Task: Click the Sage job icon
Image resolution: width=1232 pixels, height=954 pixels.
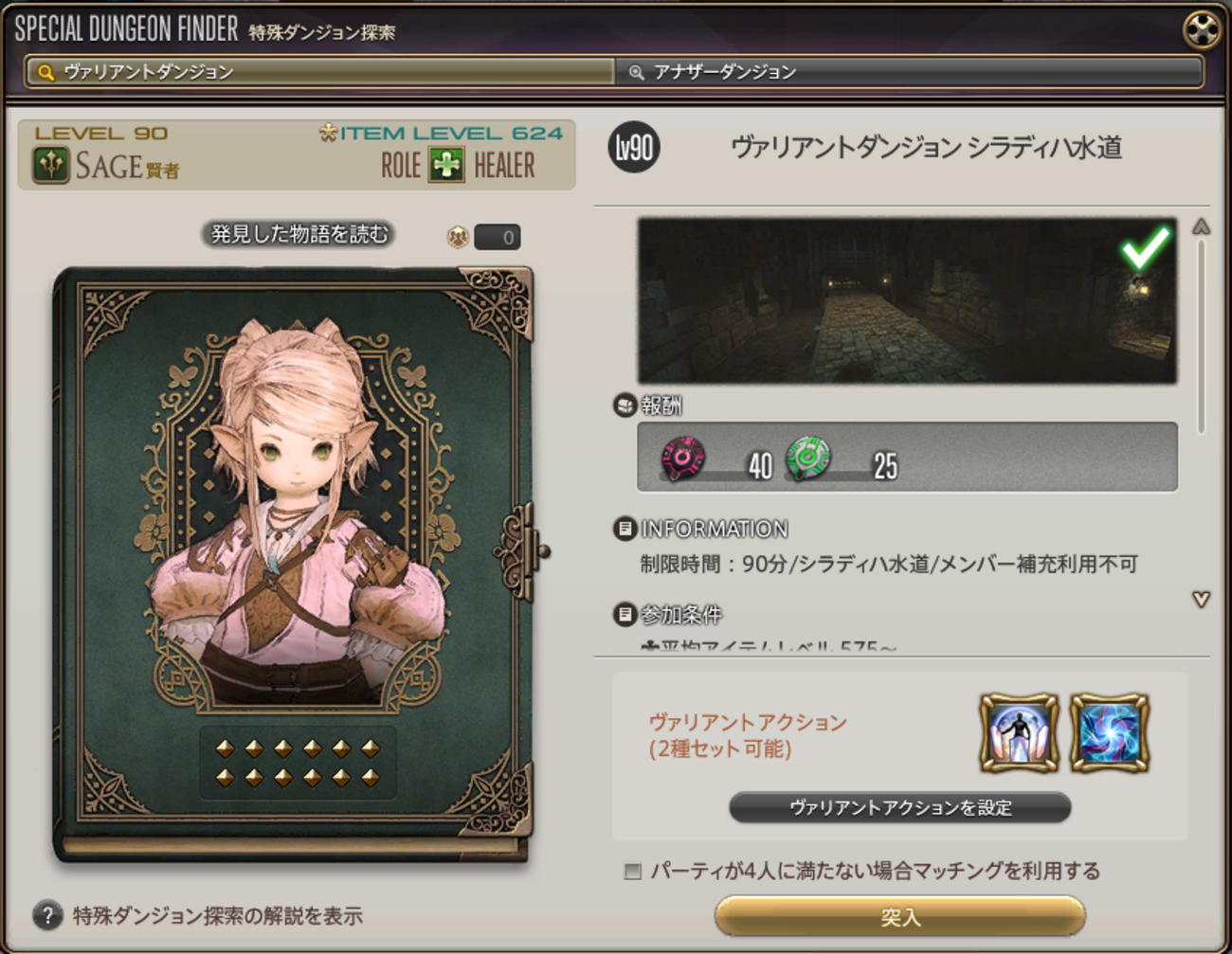Action: 51,165
